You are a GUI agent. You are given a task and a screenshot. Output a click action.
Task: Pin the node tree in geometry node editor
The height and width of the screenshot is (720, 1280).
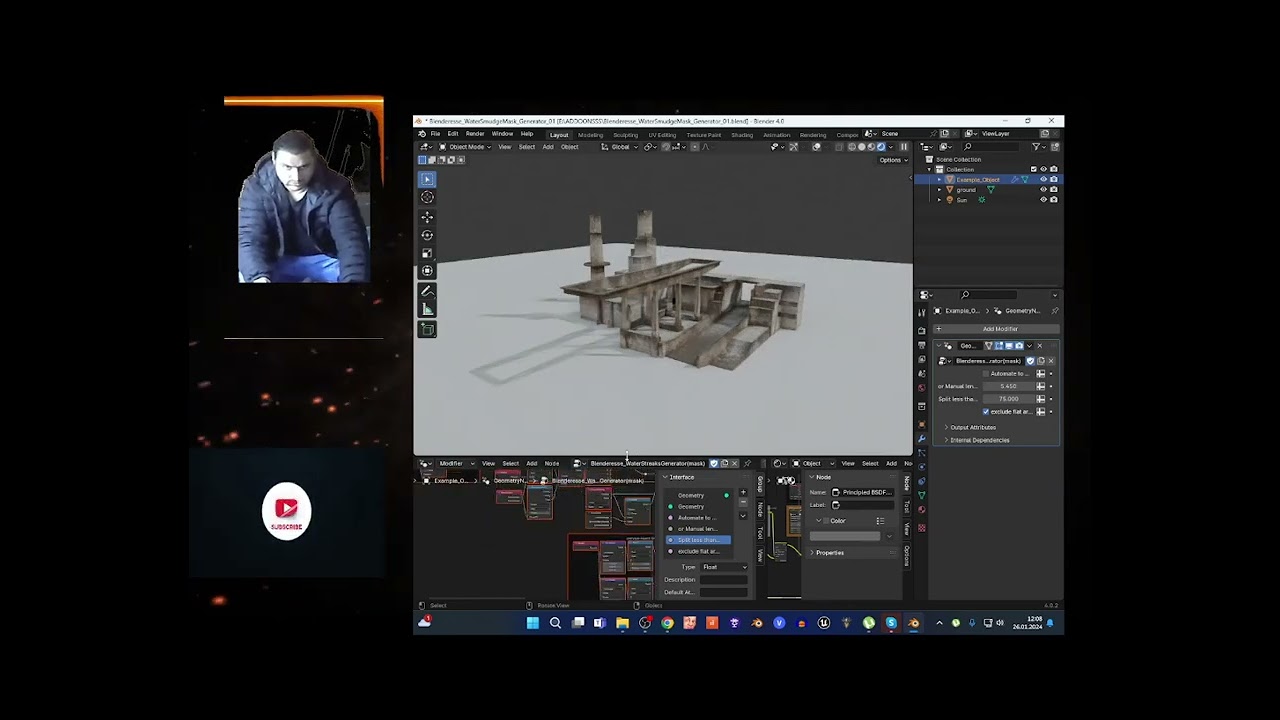[x=747, y=463]
